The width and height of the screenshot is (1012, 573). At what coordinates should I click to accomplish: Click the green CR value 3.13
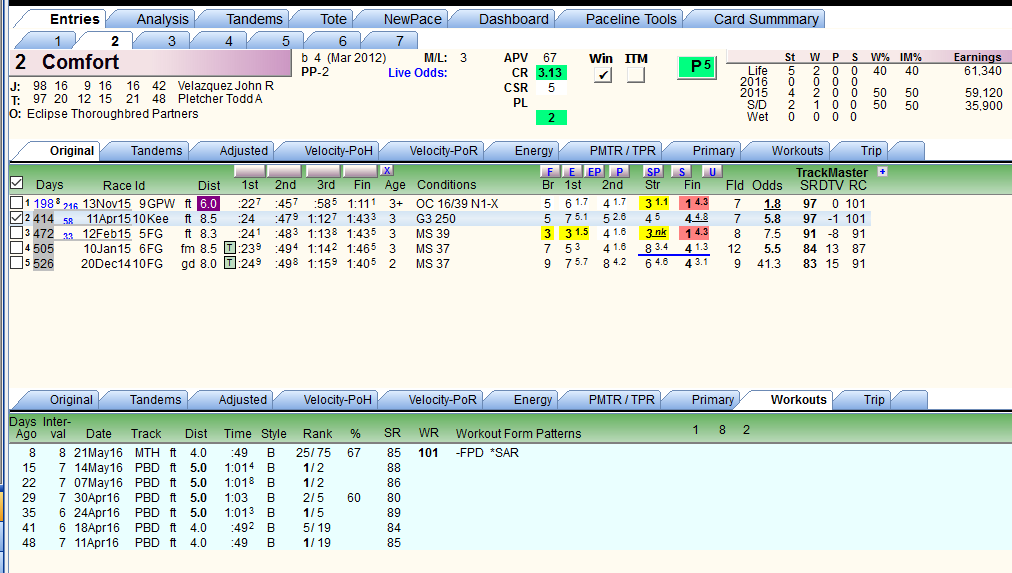[551, 73]
